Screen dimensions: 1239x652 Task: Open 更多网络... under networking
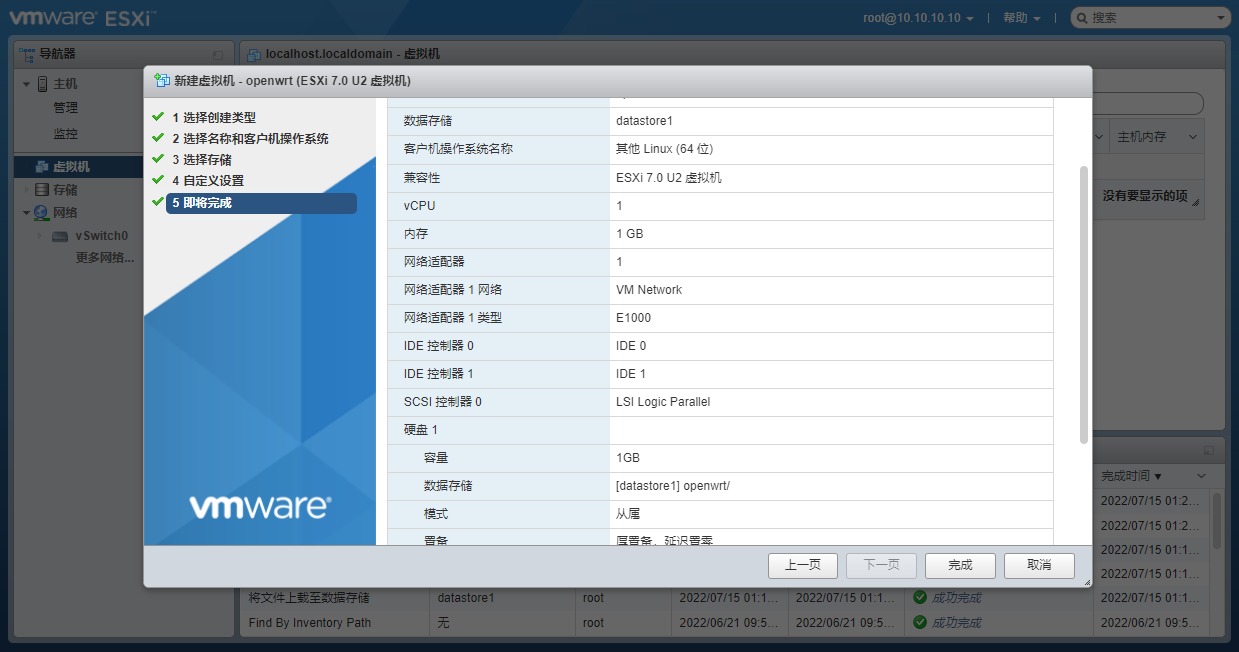coord(105,258)
